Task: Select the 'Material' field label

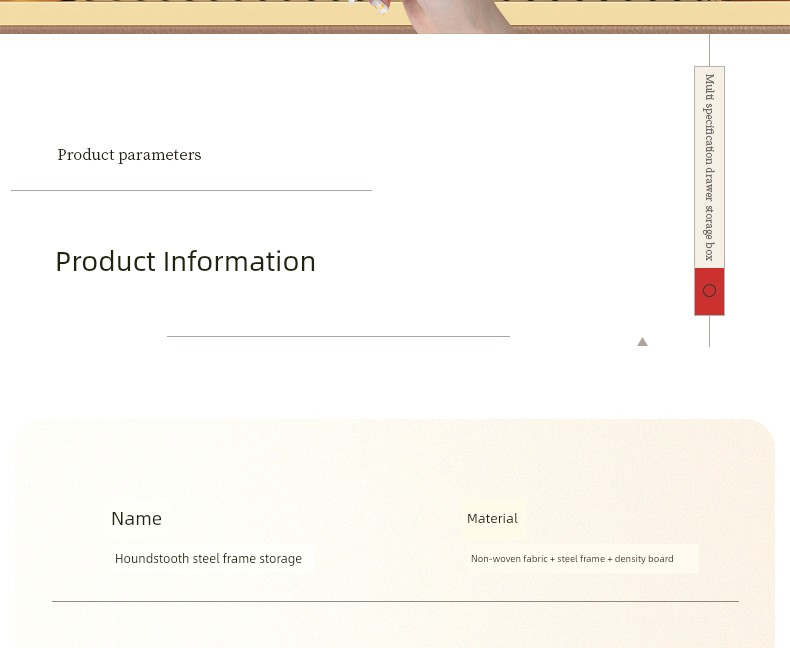Action: (x=492, y=518)
